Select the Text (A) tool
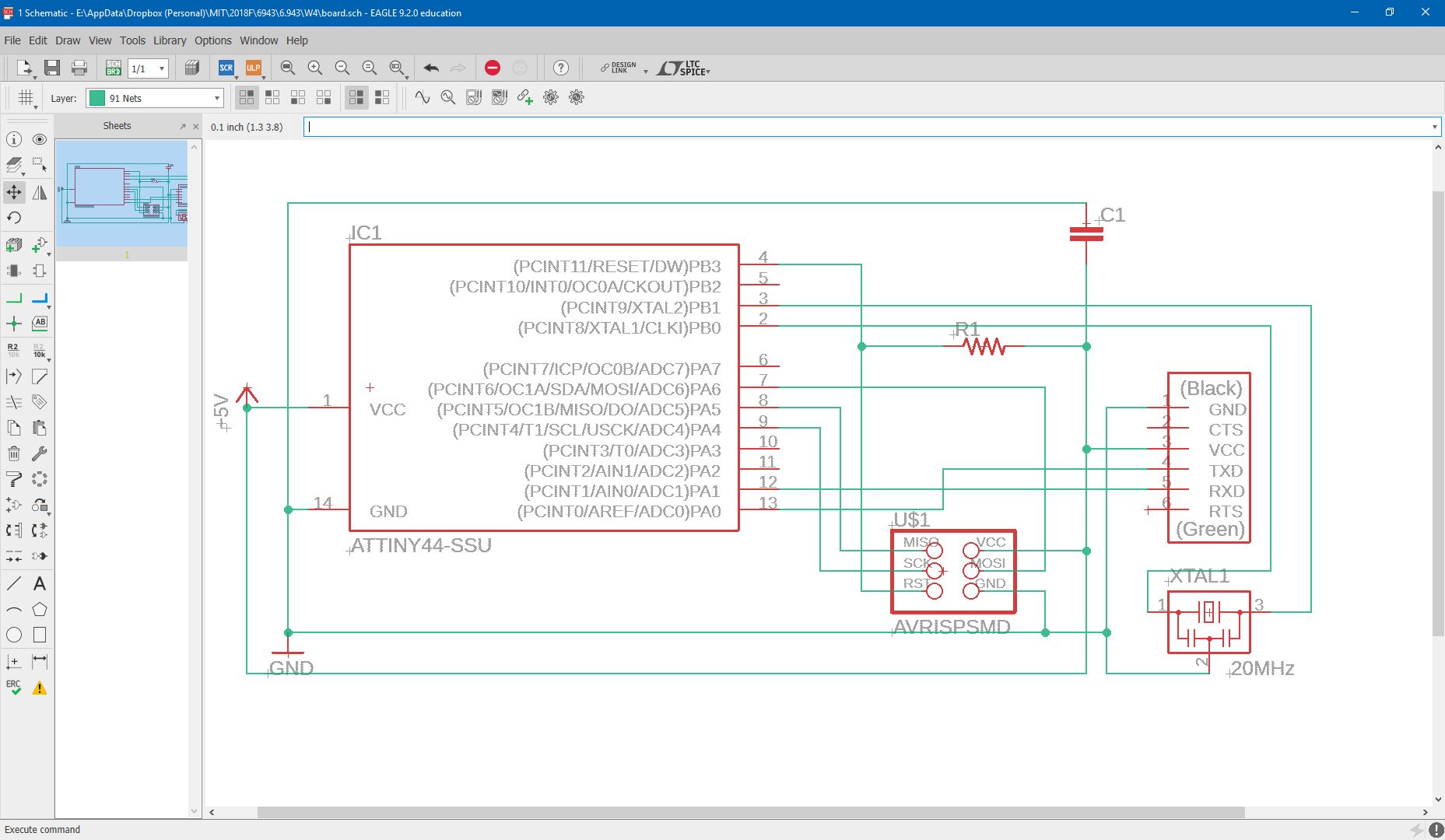The width and height of the screenshot is (1445, 840). 40,583
